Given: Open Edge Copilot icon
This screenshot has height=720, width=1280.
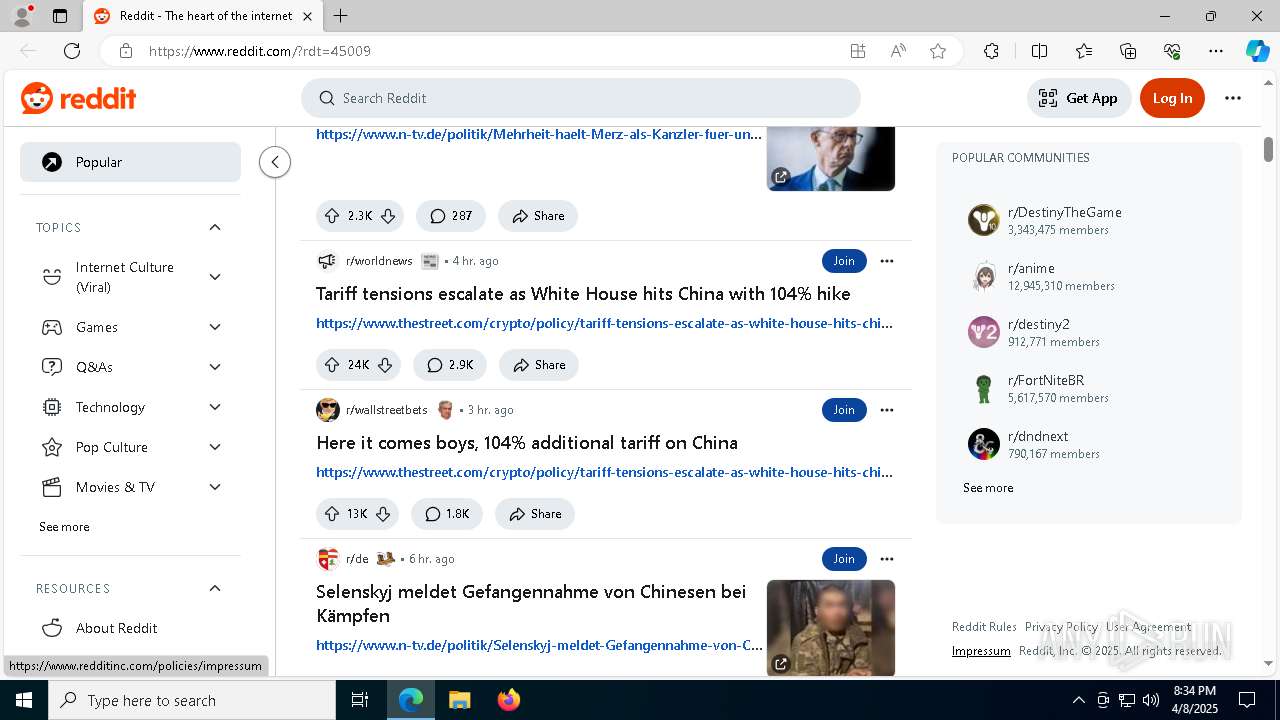Looking at the screenshot, I should (1257, 51).
